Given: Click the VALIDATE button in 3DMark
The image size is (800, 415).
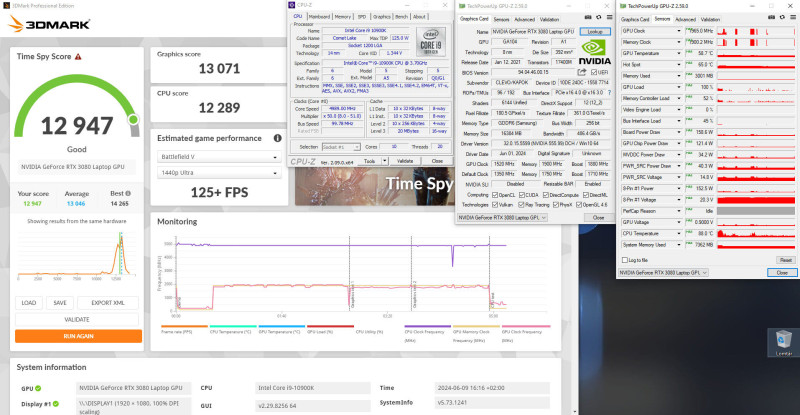Looking at the screenshot, I should click(77, 319).
